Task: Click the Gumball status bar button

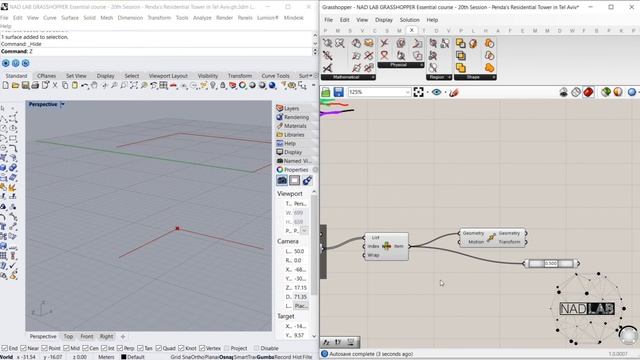Action: pos(265,357)
